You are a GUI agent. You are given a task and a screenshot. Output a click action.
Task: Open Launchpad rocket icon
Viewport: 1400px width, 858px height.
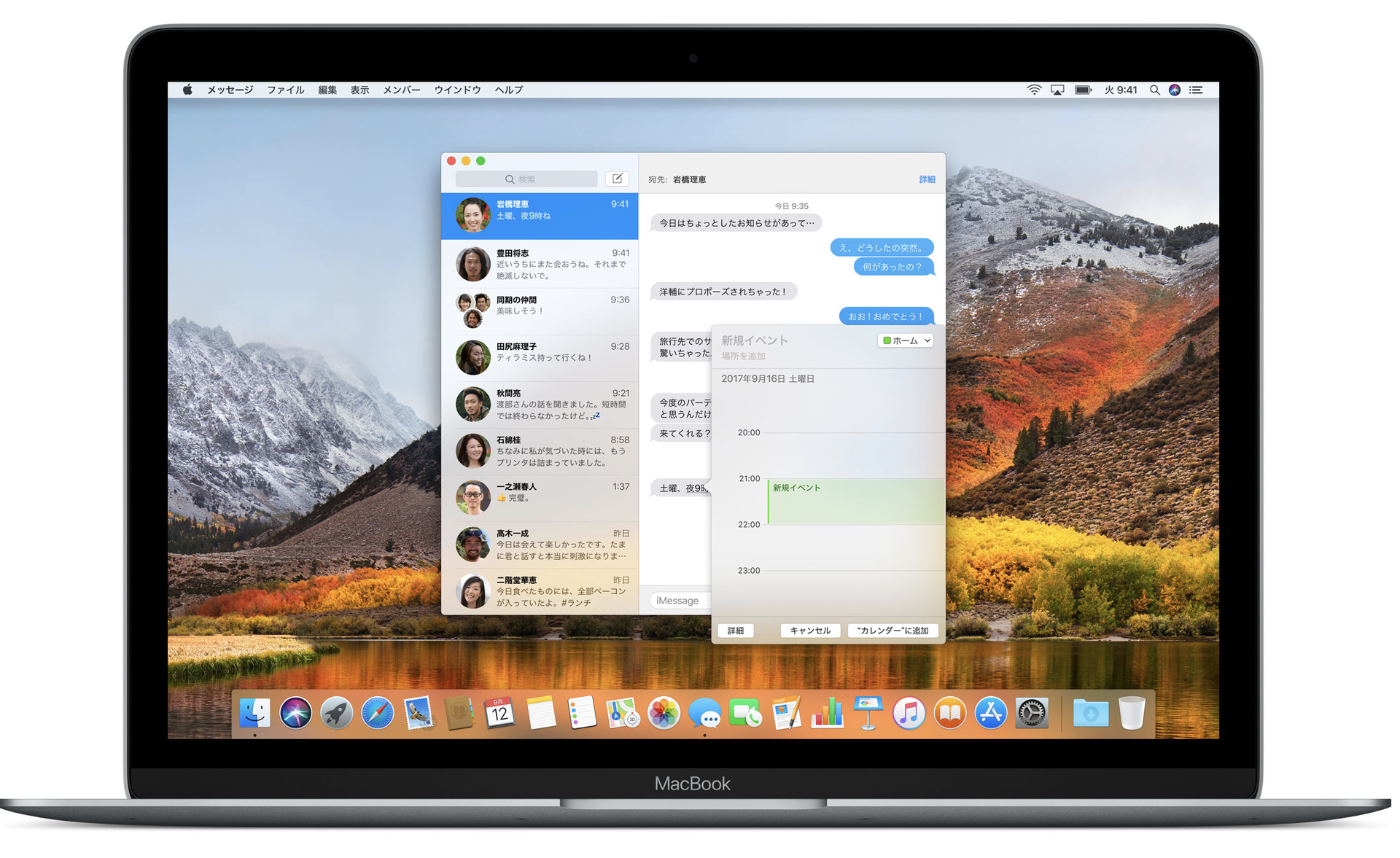336,712
